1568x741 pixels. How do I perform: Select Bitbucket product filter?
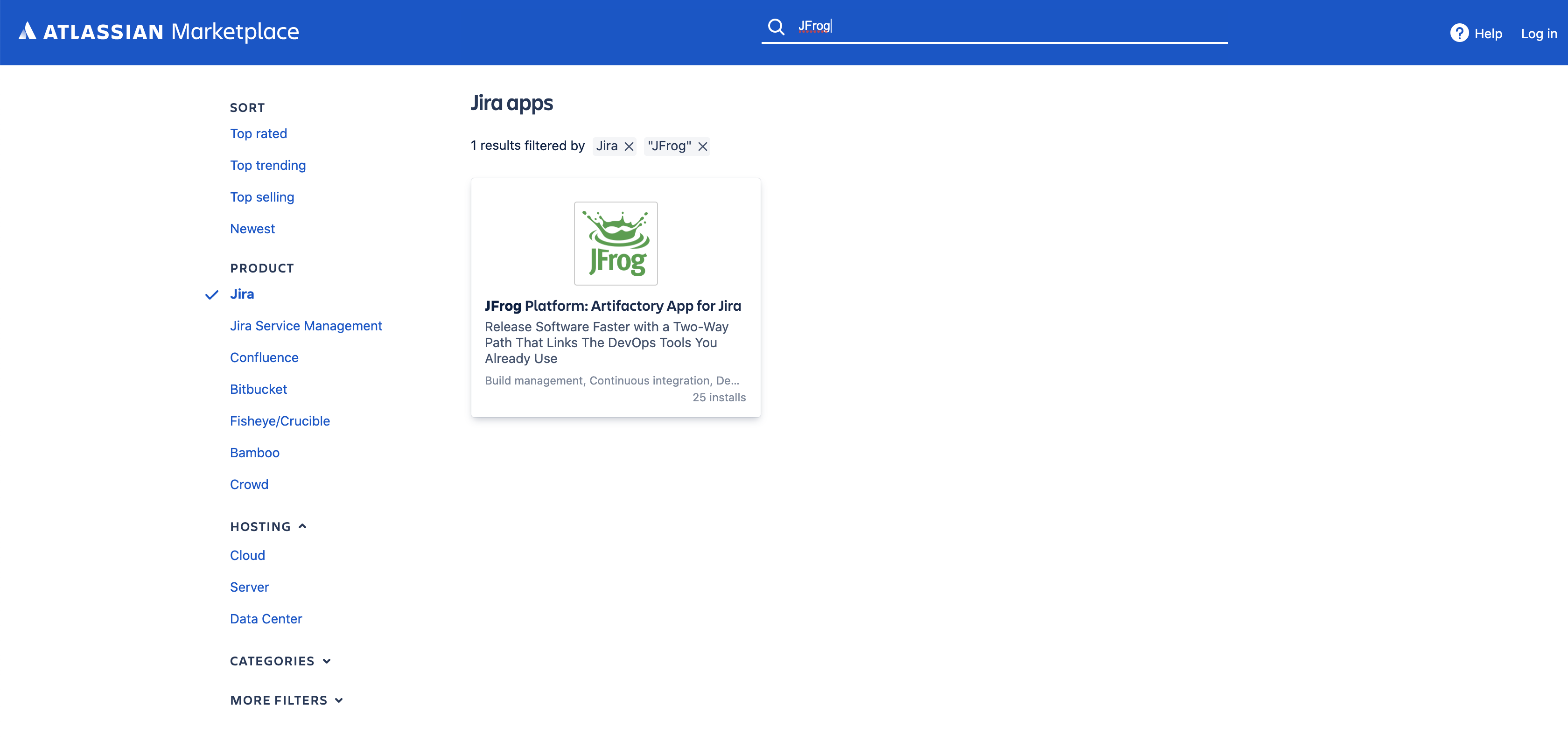[258, 390]
